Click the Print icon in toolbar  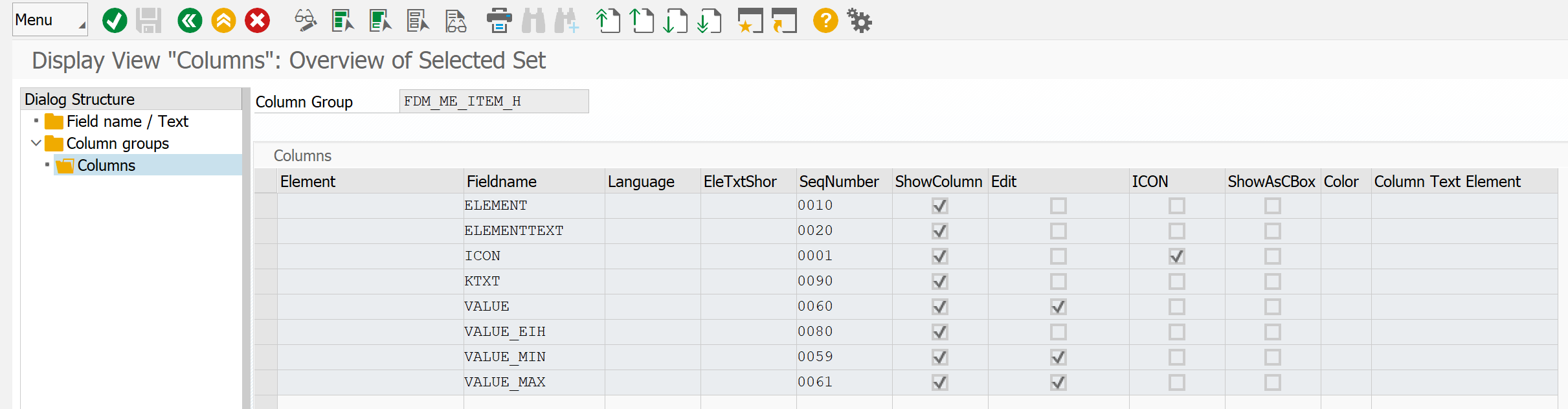498,21
